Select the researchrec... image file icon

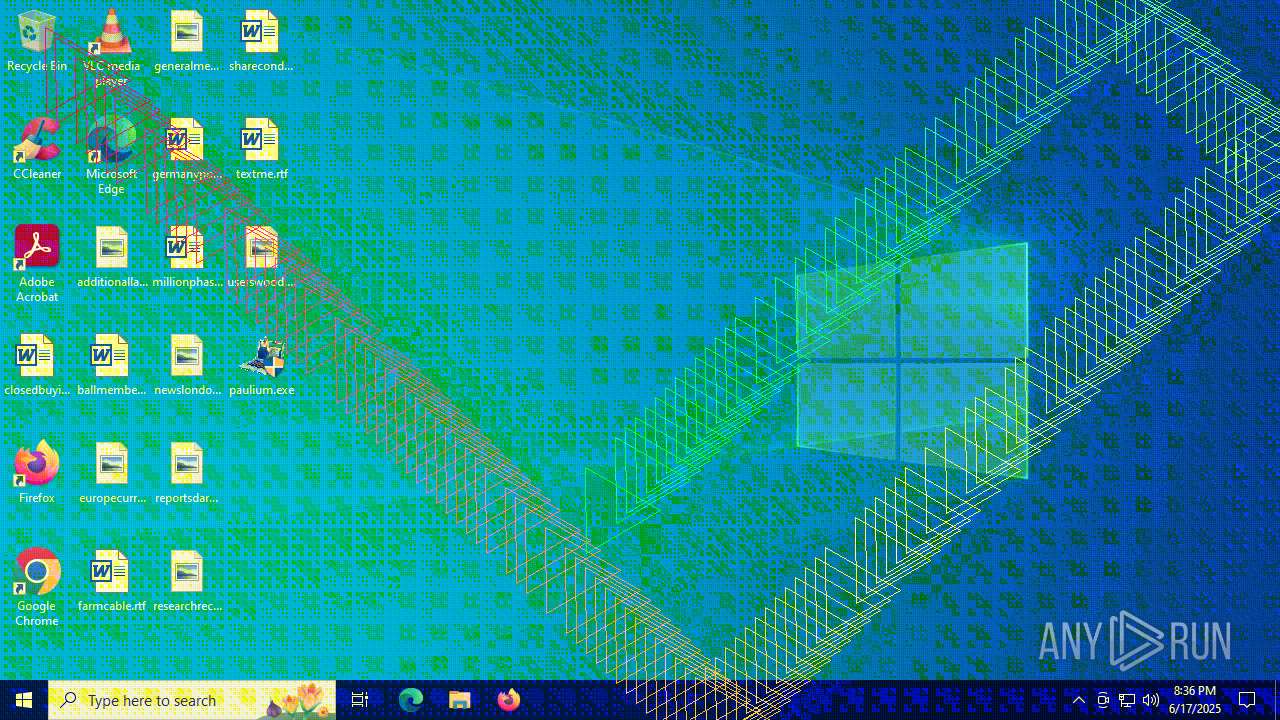pos(186,582)
